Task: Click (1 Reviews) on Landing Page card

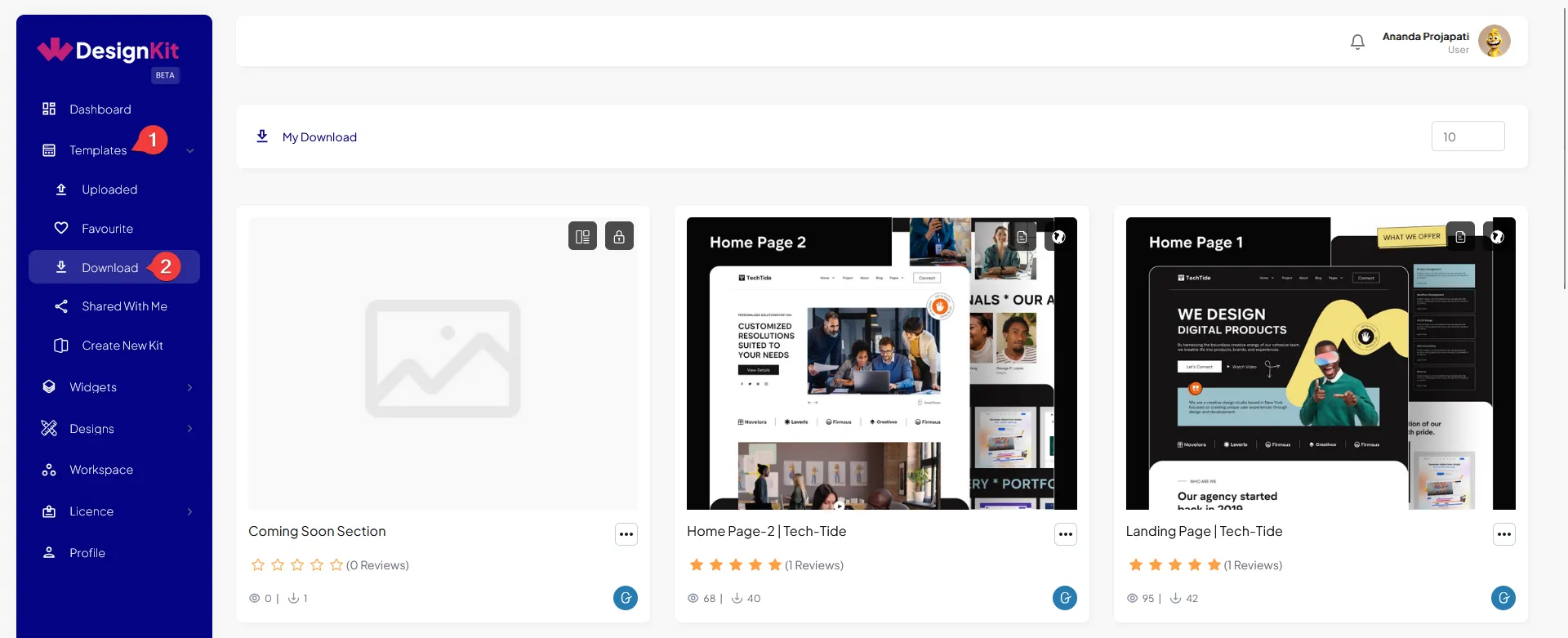Action: click(x=1253, y=565)
